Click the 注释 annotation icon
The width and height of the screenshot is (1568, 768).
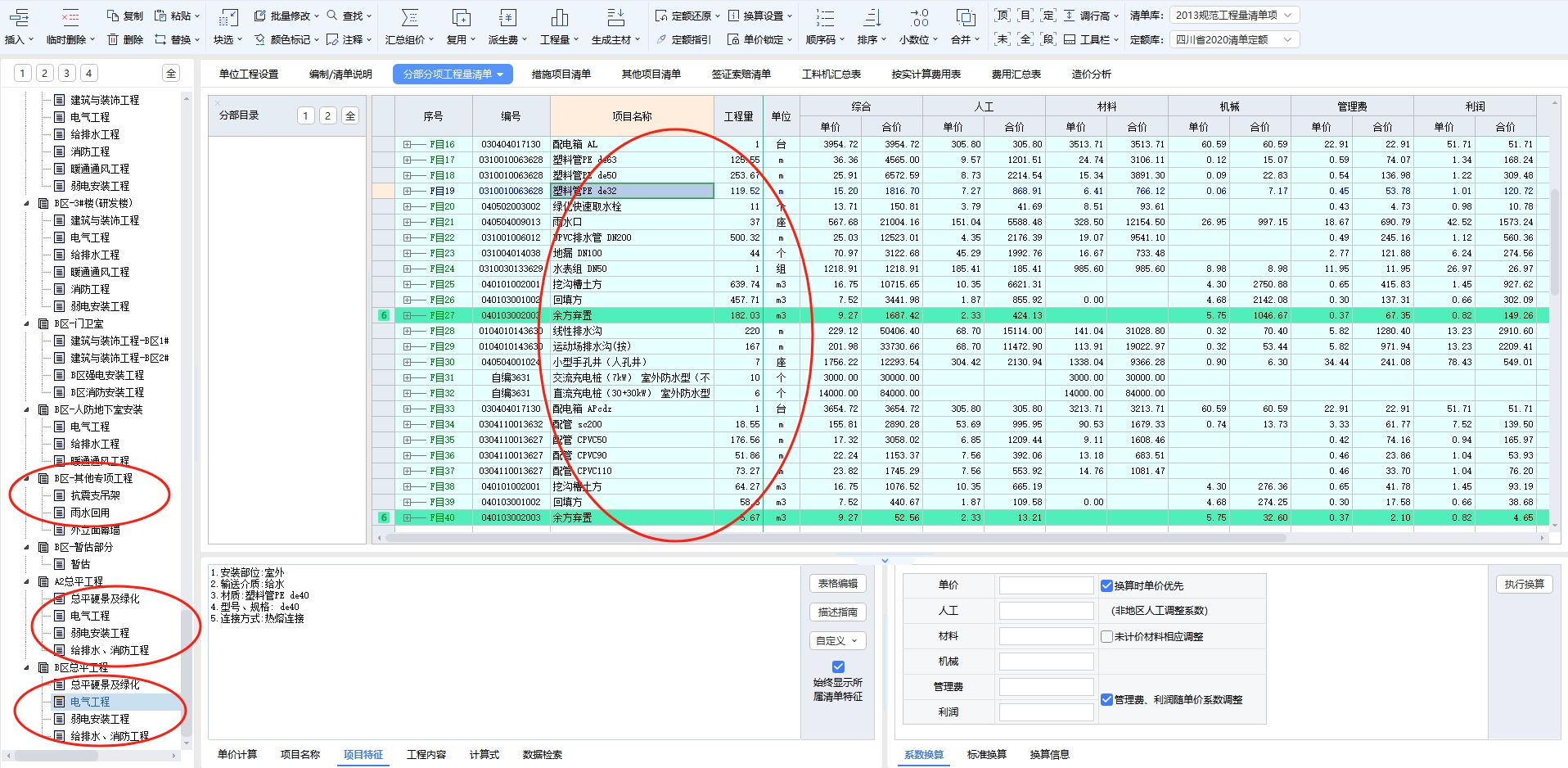332,39
